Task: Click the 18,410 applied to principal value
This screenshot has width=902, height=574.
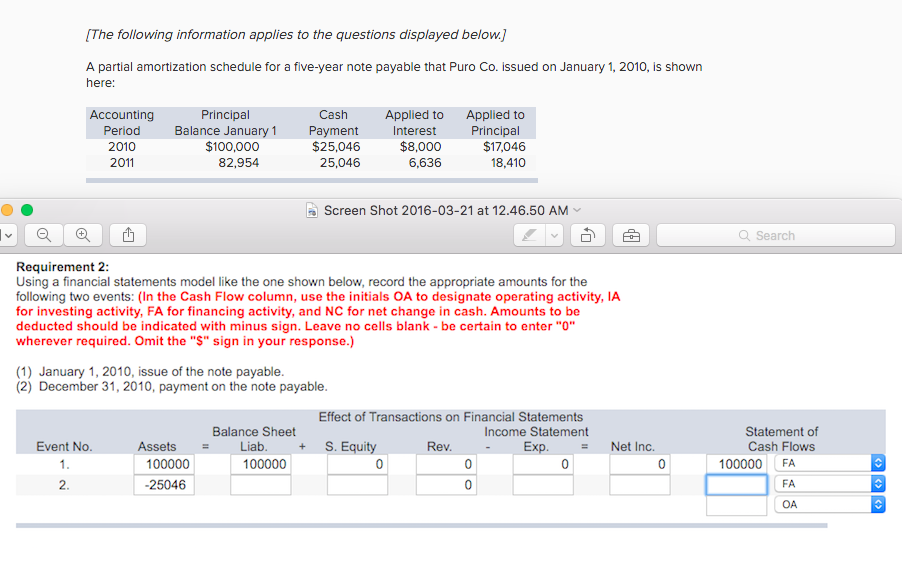Action: tap(508, 163)
